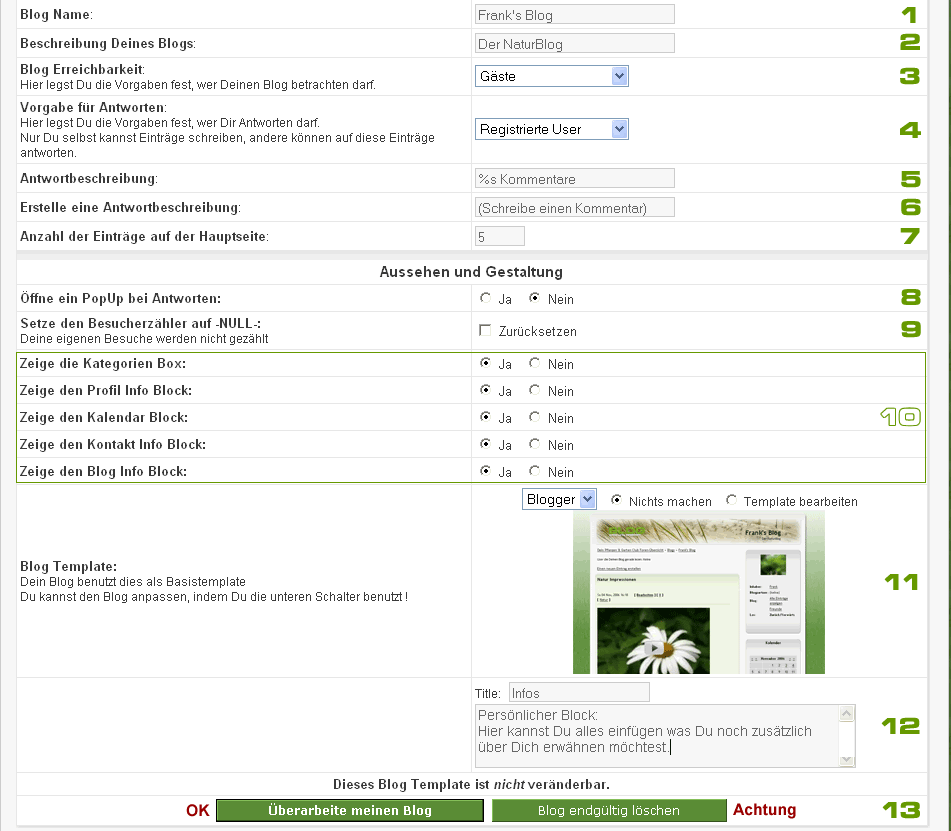Select Ja for PopUp bei Antworten
This screenshot has width=951, height=831.
[486, 298]
